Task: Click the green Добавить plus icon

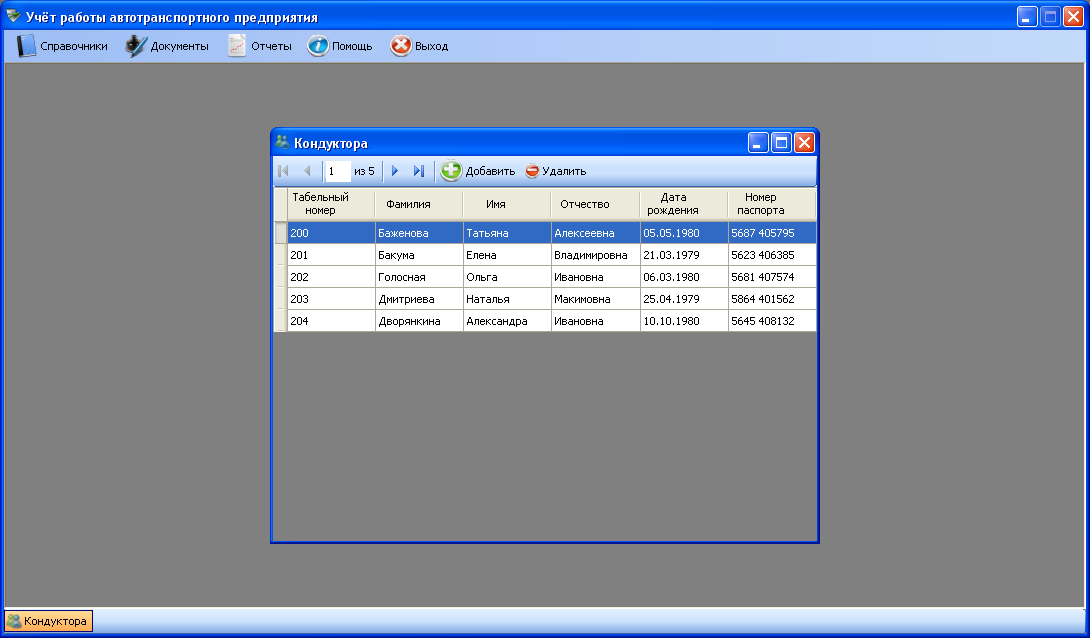Action: coord(452,171)
